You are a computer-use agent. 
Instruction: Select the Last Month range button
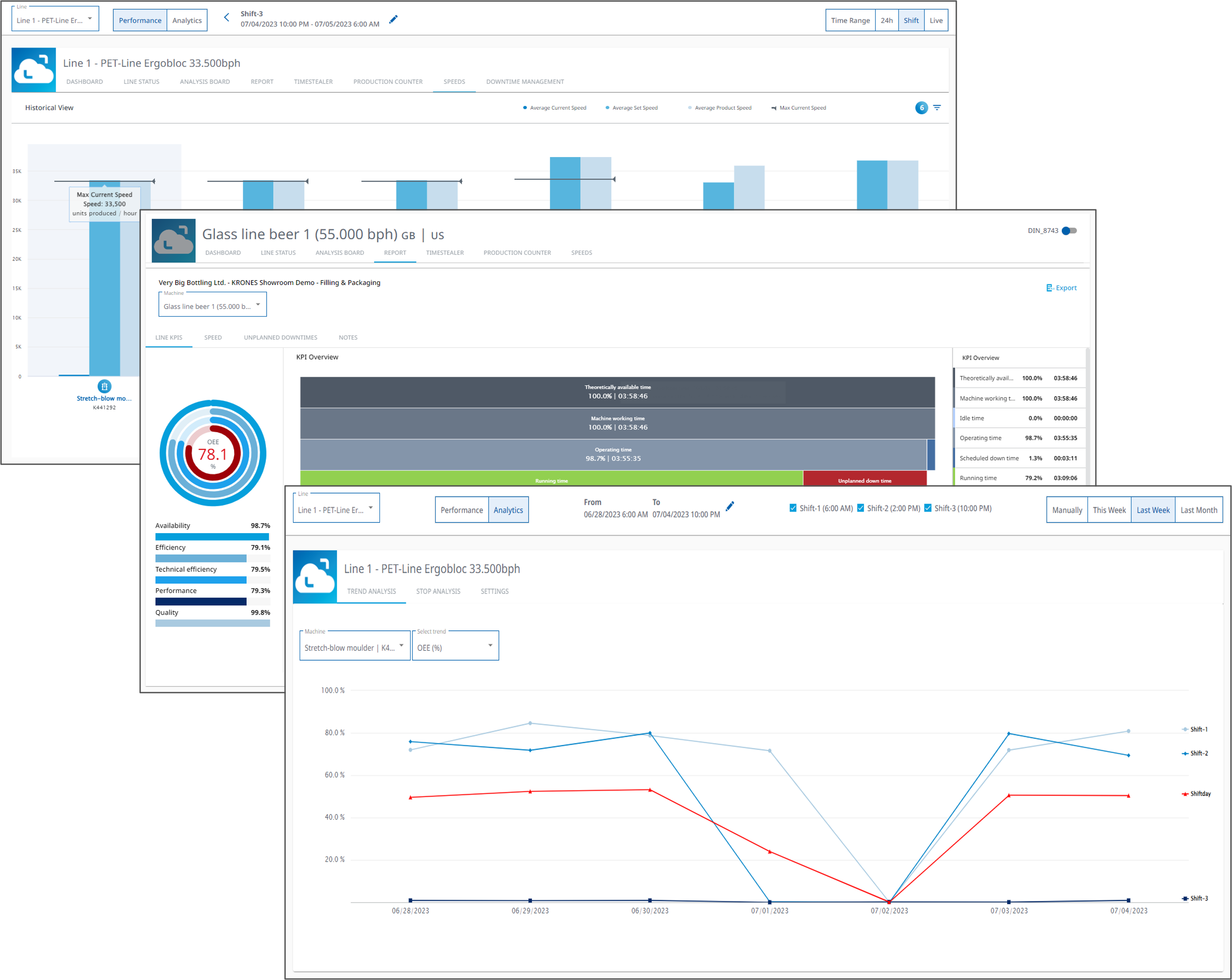tap(1199, 510)
